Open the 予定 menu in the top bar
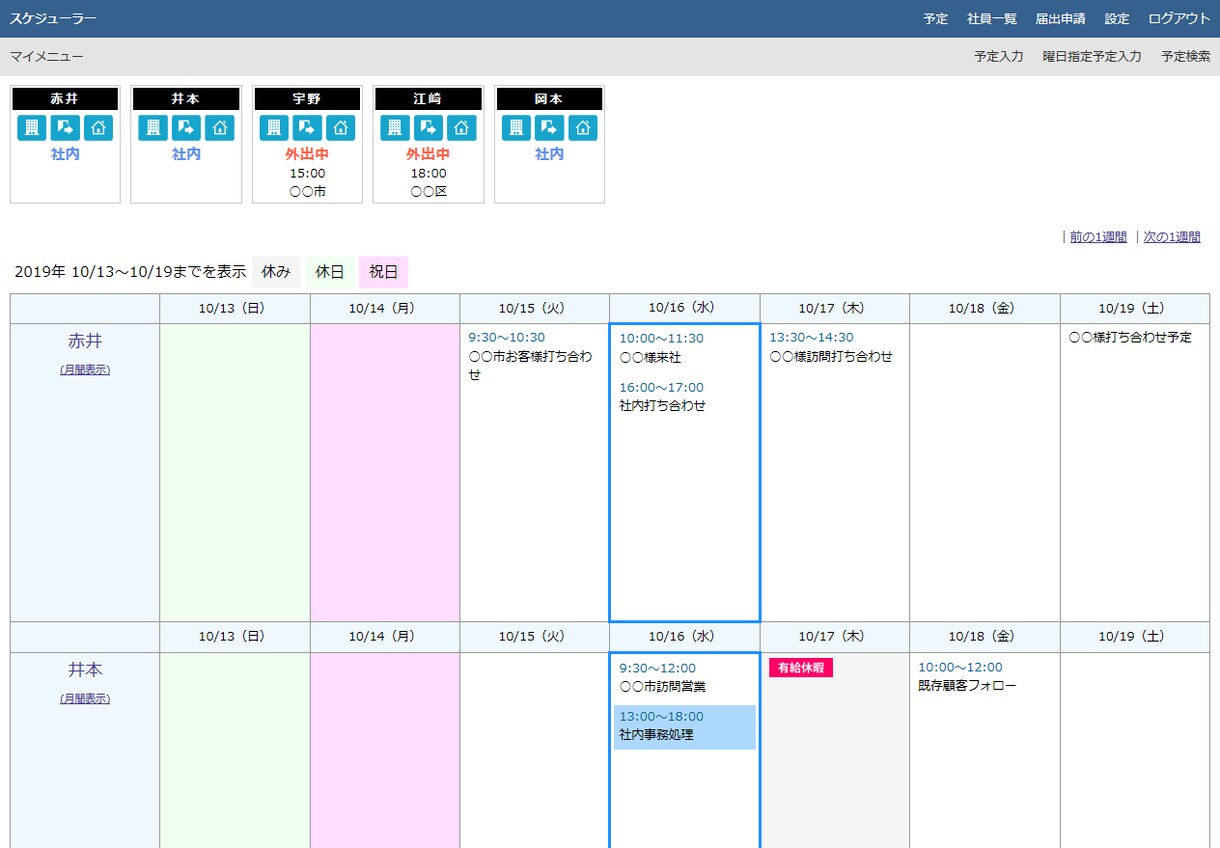1220x848 pixels. pos(936,19)
